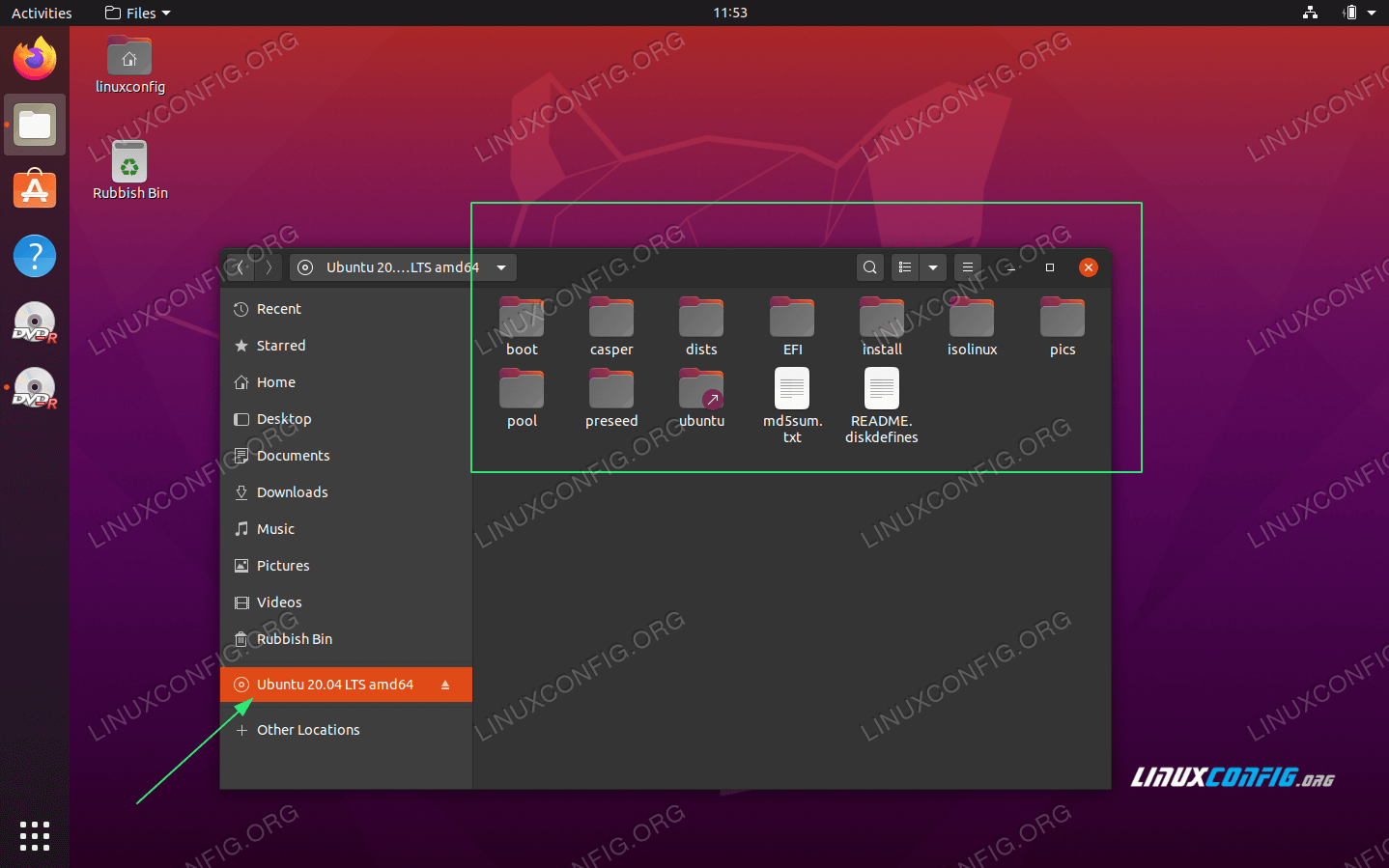Close the Files window

click(1089, 267)
